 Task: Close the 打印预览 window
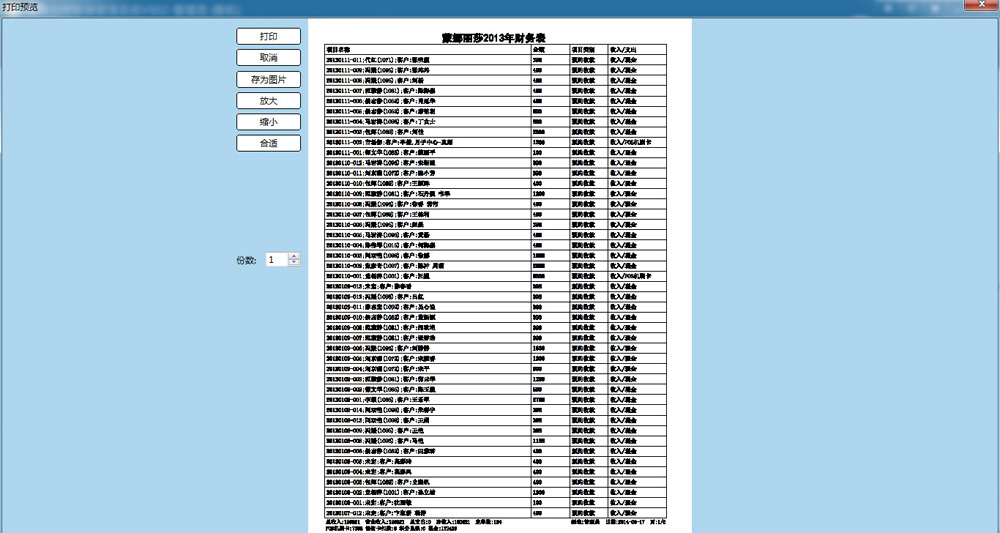(983, 4)
